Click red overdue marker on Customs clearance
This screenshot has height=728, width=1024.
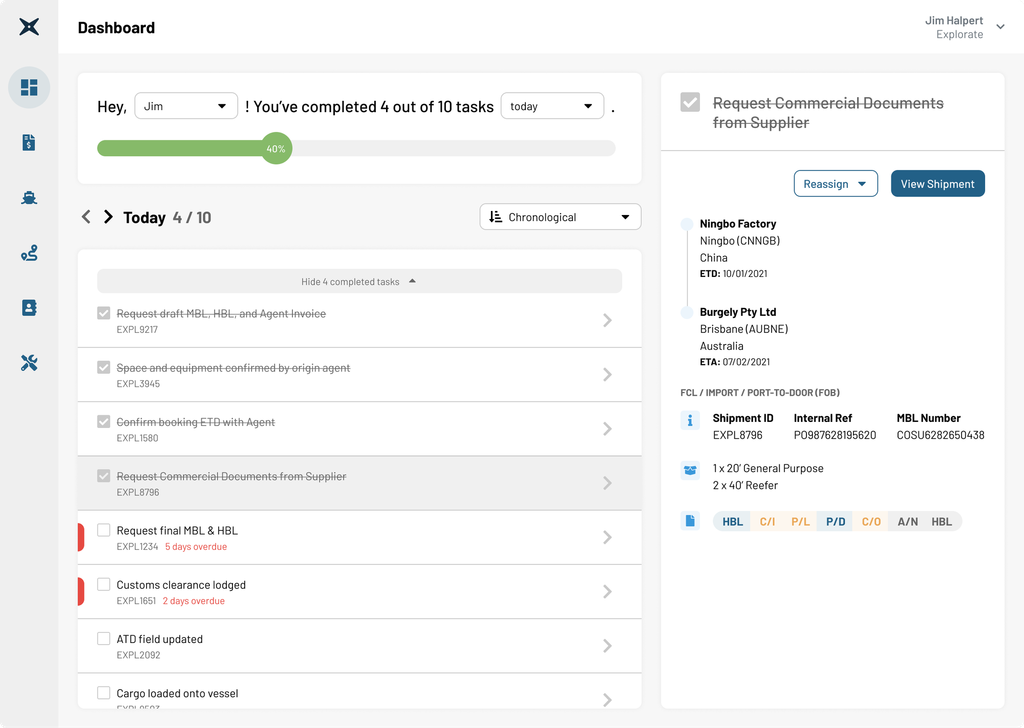(81, 591)
